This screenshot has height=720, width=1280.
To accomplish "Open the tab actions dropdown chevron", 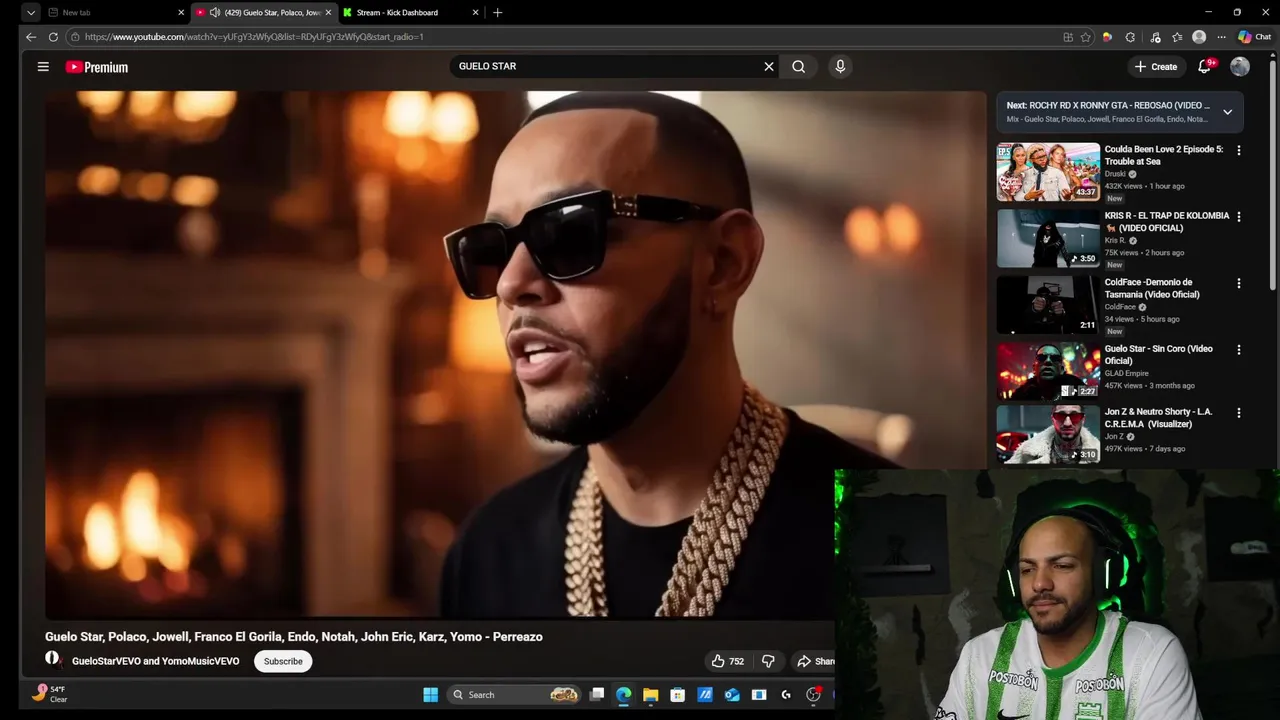I will point(31,13).
